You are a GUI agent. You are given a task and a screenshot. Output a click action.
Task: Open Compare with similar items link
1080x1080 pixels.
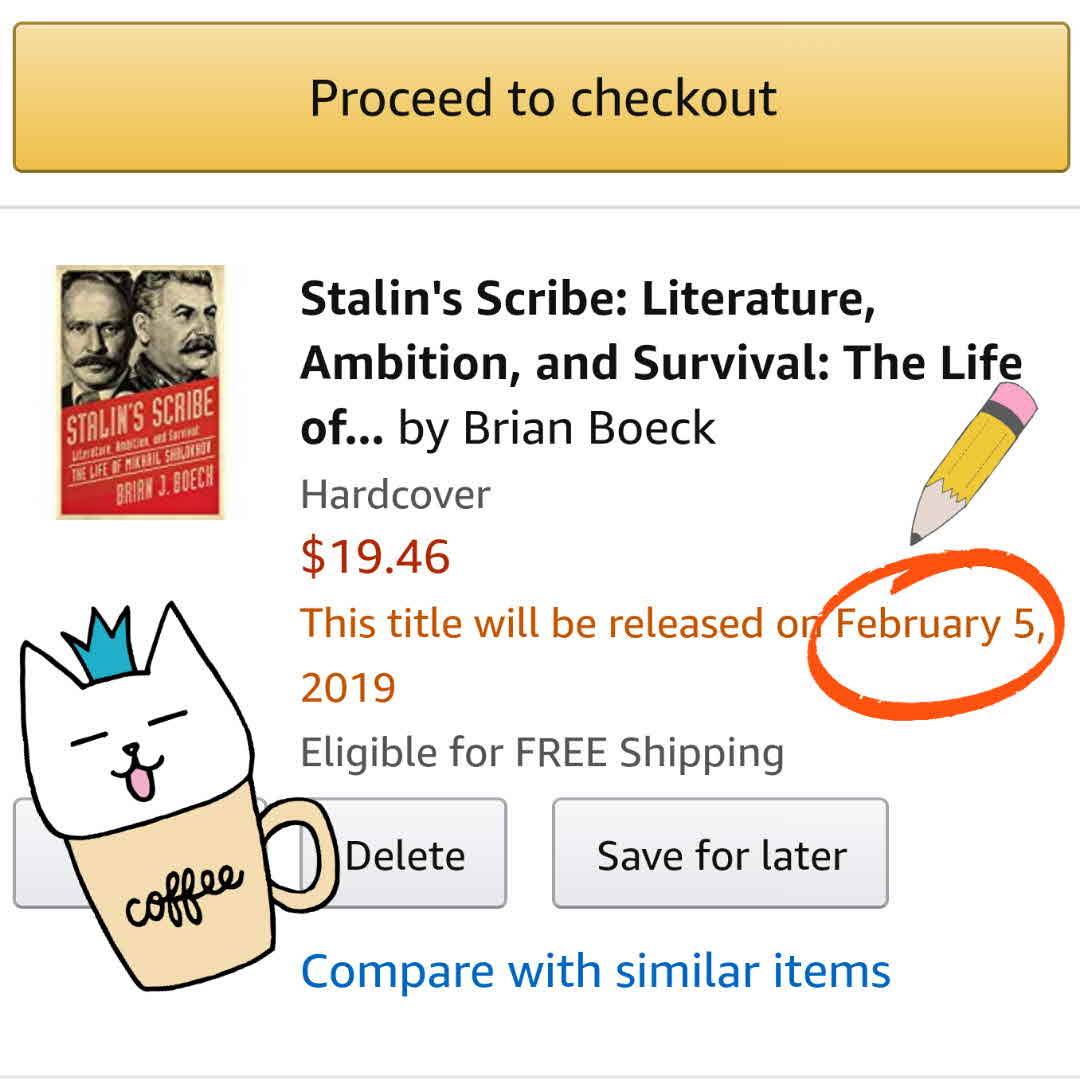pyautogui.click(x=595, y=970)
